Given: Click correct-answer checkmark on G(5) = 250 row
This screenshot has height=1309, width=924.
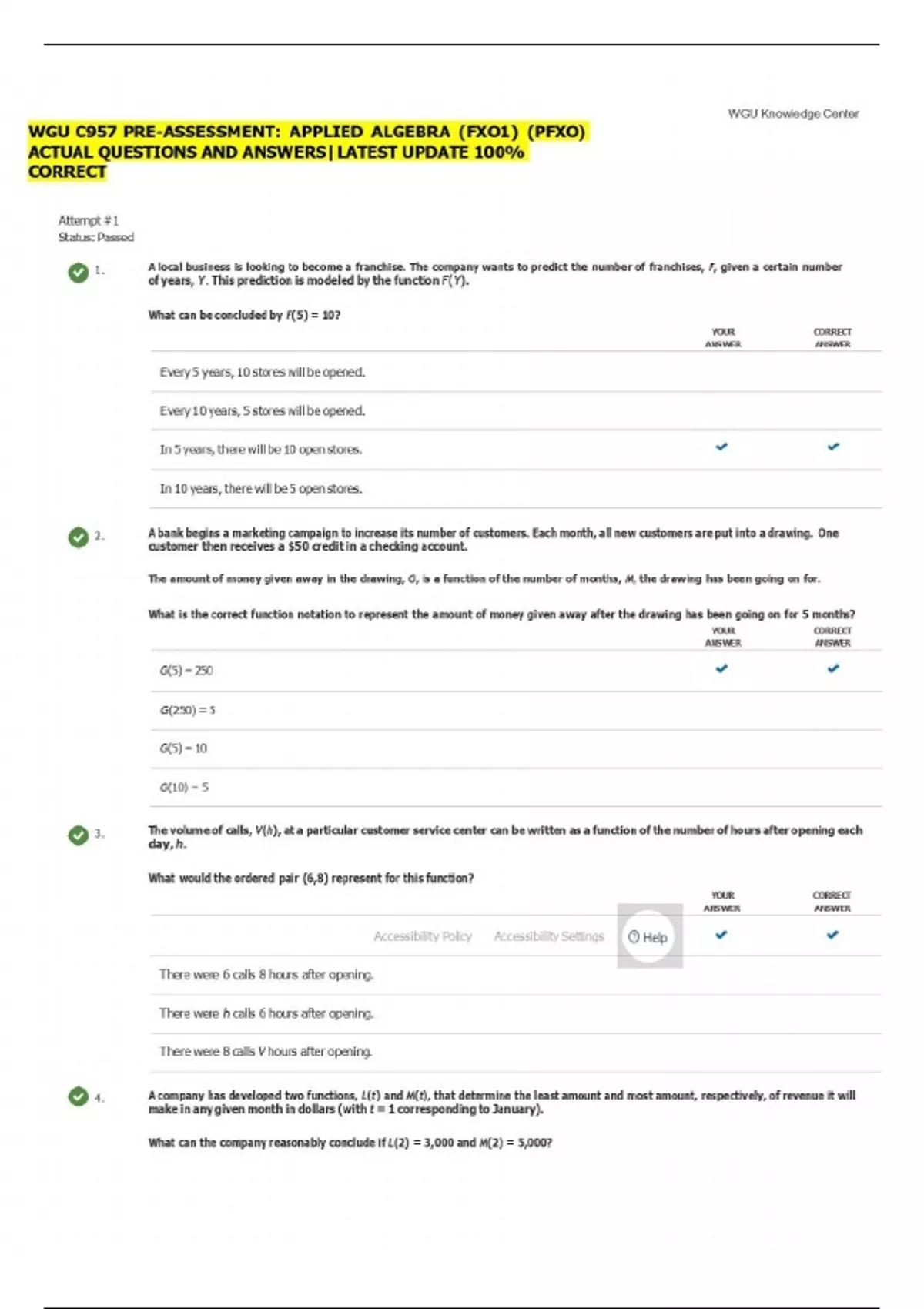Looking at the screenshot, I should point(833,669).
